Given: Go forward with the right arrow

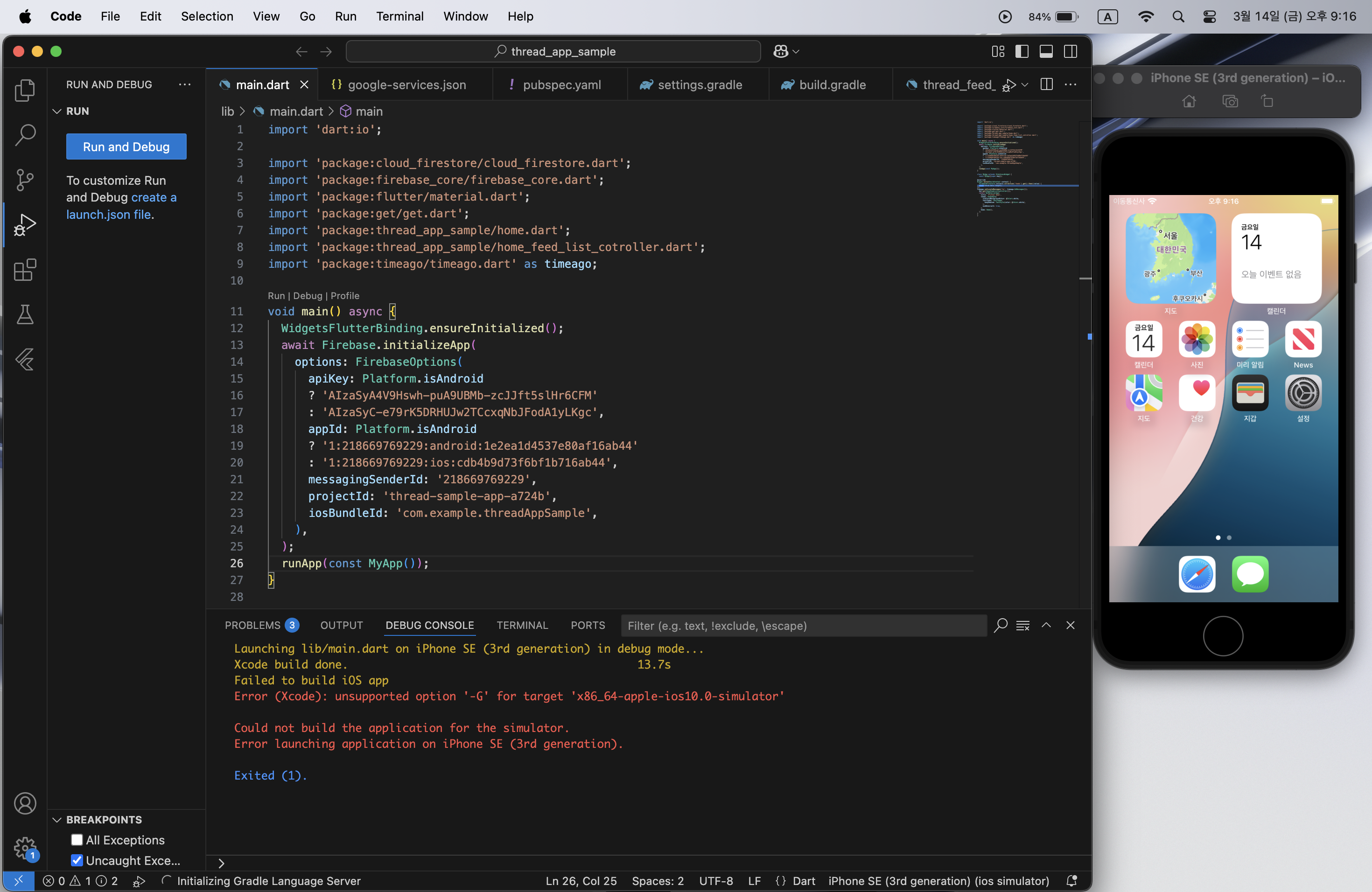Looking at the screenshot, I should (326, 52).
